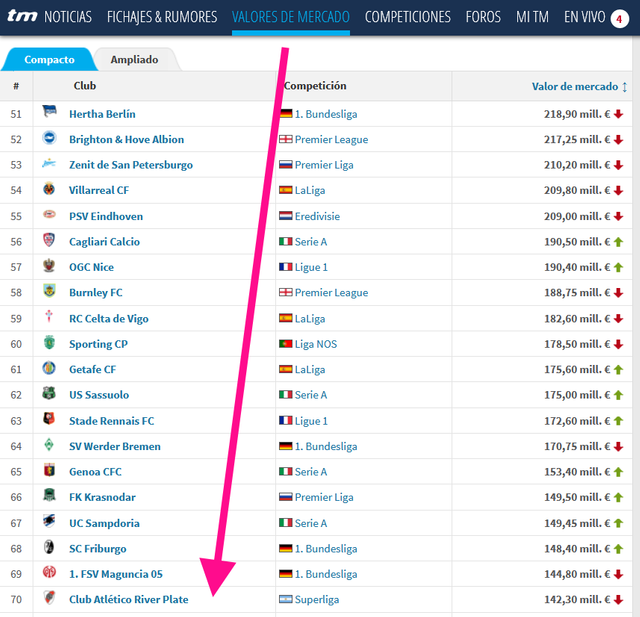Click the Getafe CF crest icon

[x=49, y=368]
